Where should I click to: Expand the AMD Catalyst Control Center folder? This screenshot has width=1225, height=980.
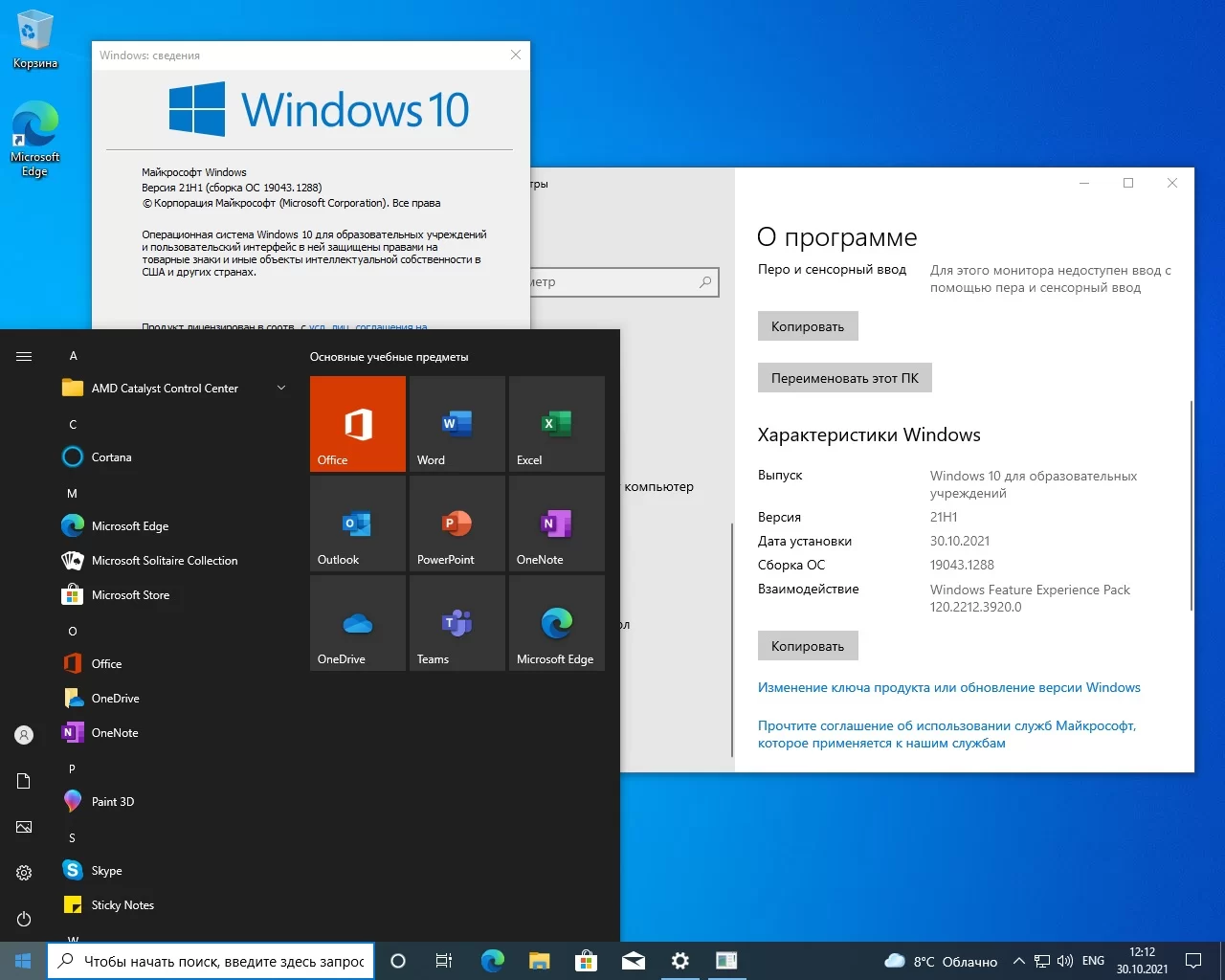pyautogui.click(x=174, y=389)
